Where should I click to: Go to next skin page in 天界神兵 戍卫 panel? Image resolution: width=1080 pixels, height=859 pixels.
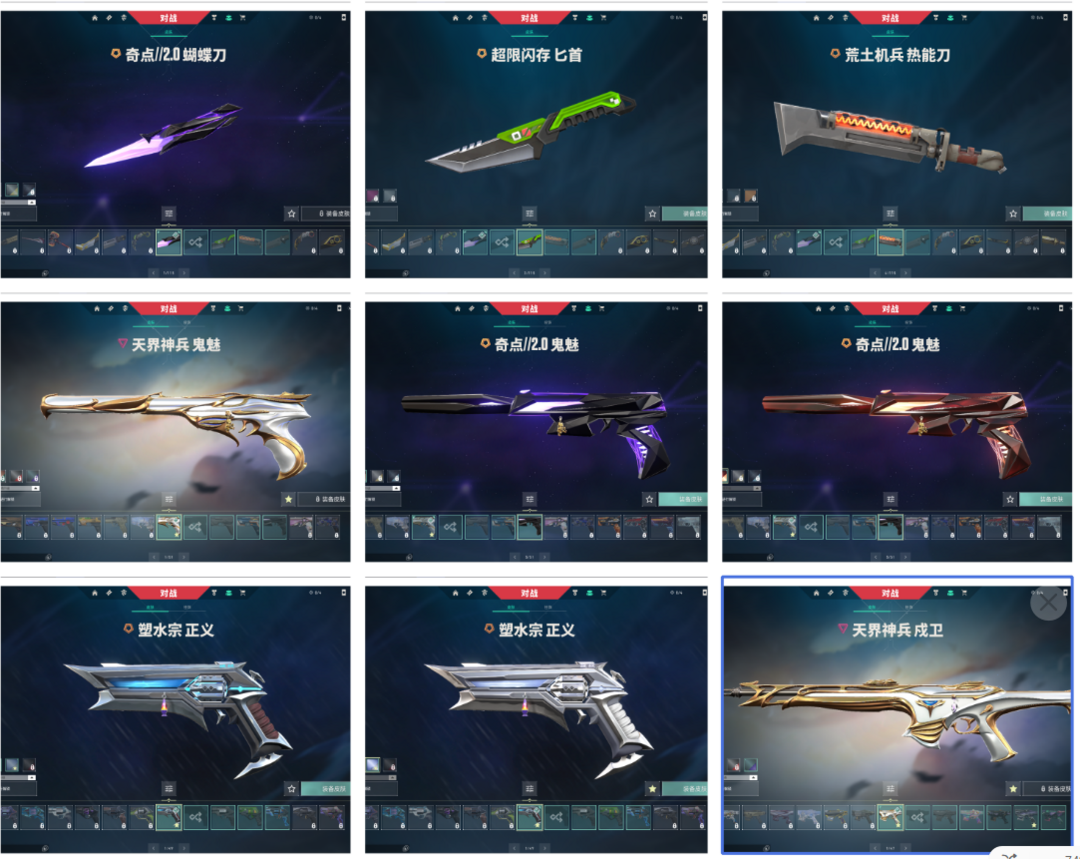(905, 847)
